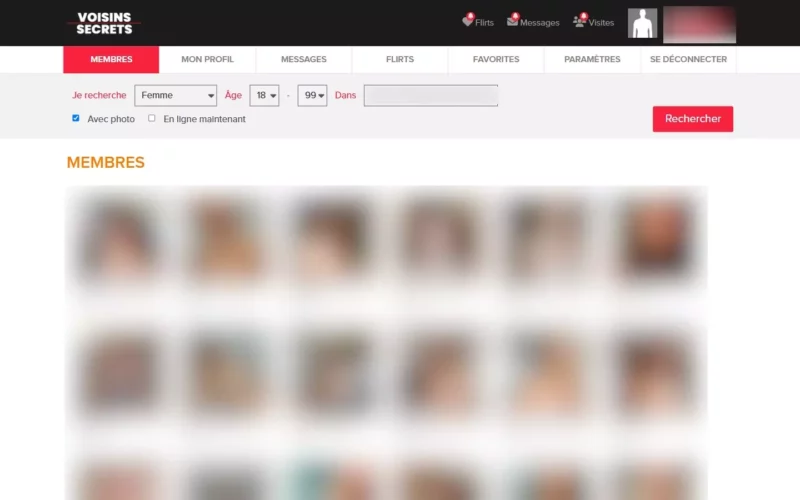Click the Dans location input field
Screen dimensions: 800x500
[431, 95]
